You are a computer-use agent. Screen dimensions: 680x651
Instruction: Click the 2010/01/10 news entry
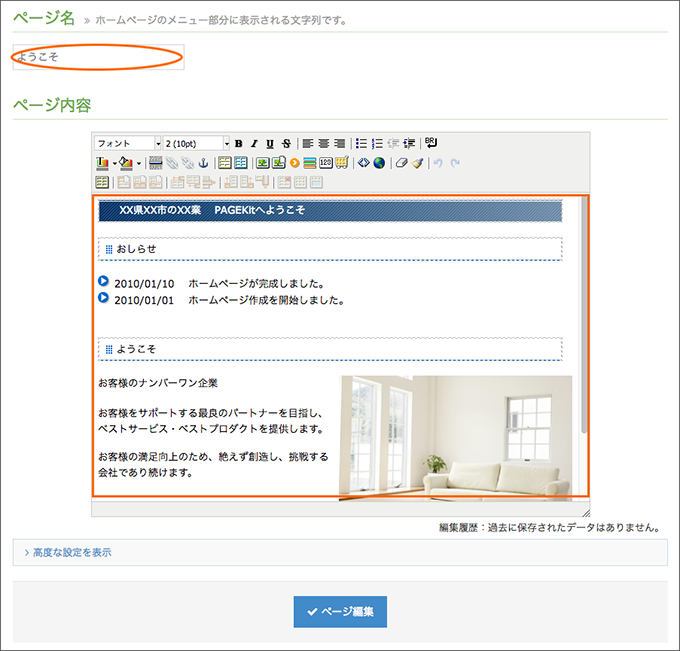(x=219, y=284)
